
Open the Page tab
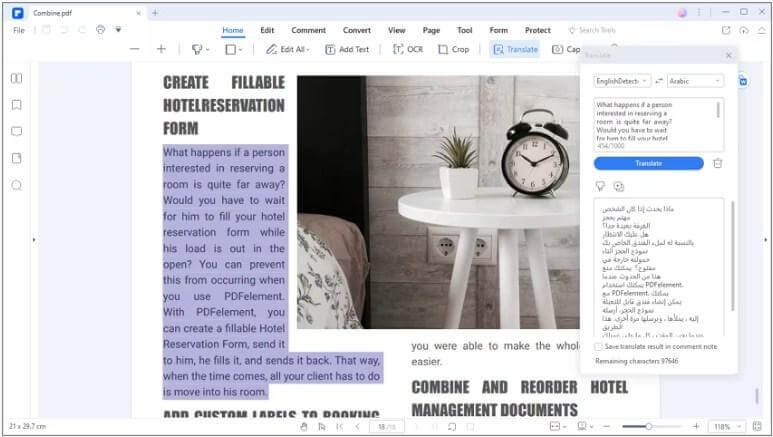pyautogui.click(x=431, y=30)
